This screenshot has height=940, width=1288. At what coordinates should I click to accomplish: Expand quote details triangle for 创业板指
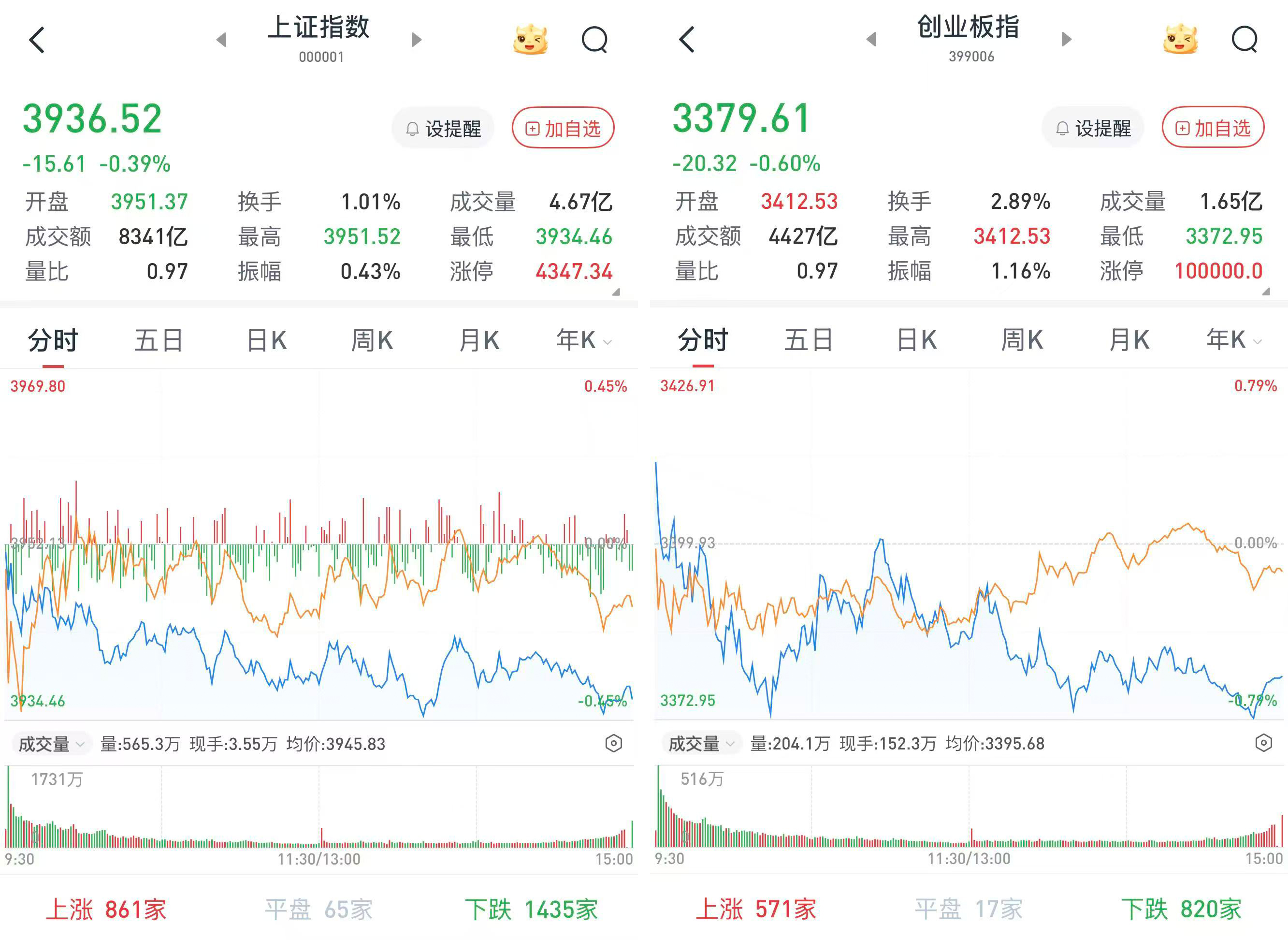click(x=1266, y=292)
